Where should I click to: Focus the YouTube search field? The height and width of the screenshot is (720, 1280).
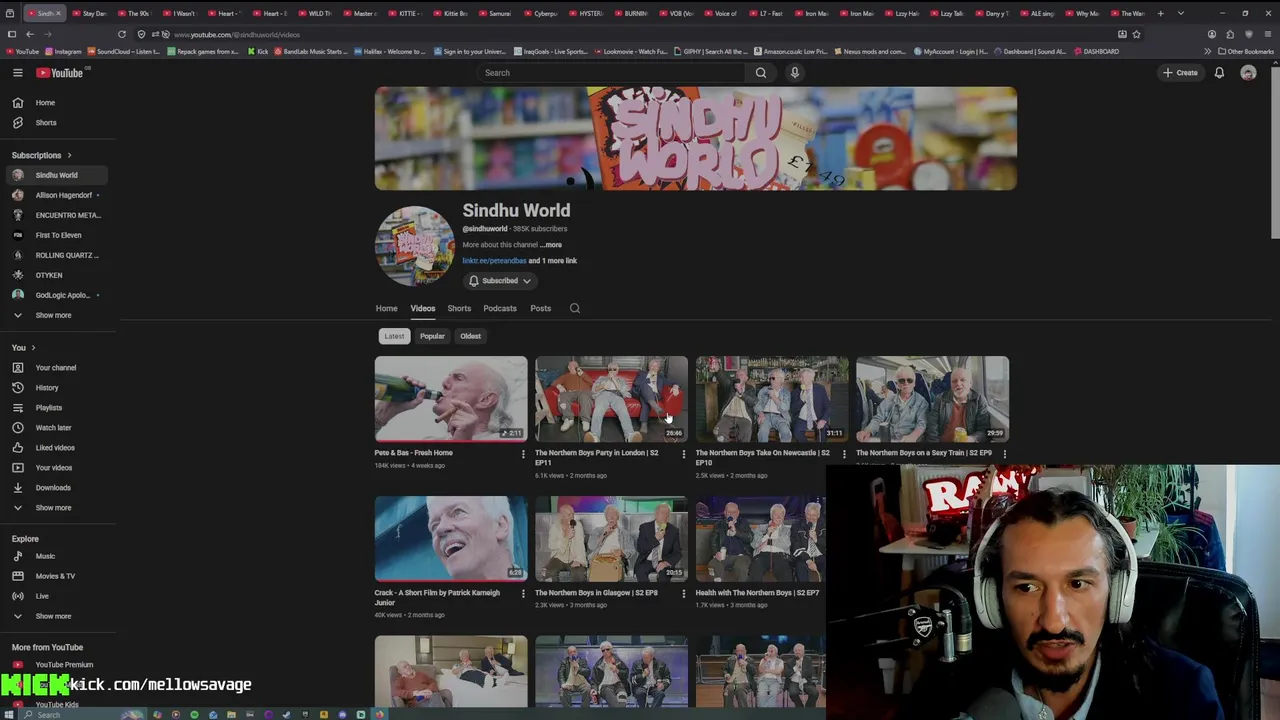coord(610,73)
